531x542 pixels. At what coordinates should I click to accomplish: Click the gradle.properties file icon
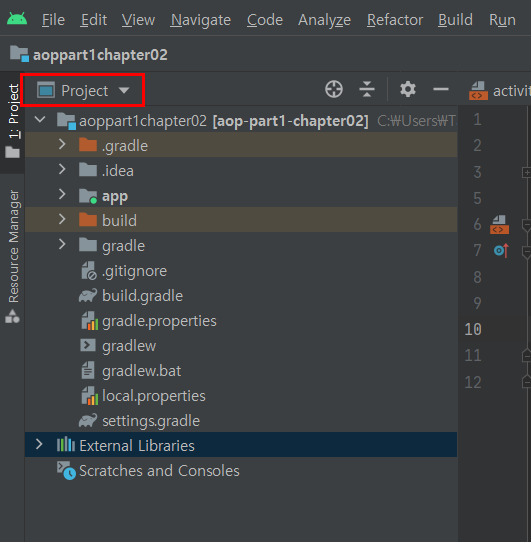90,320
